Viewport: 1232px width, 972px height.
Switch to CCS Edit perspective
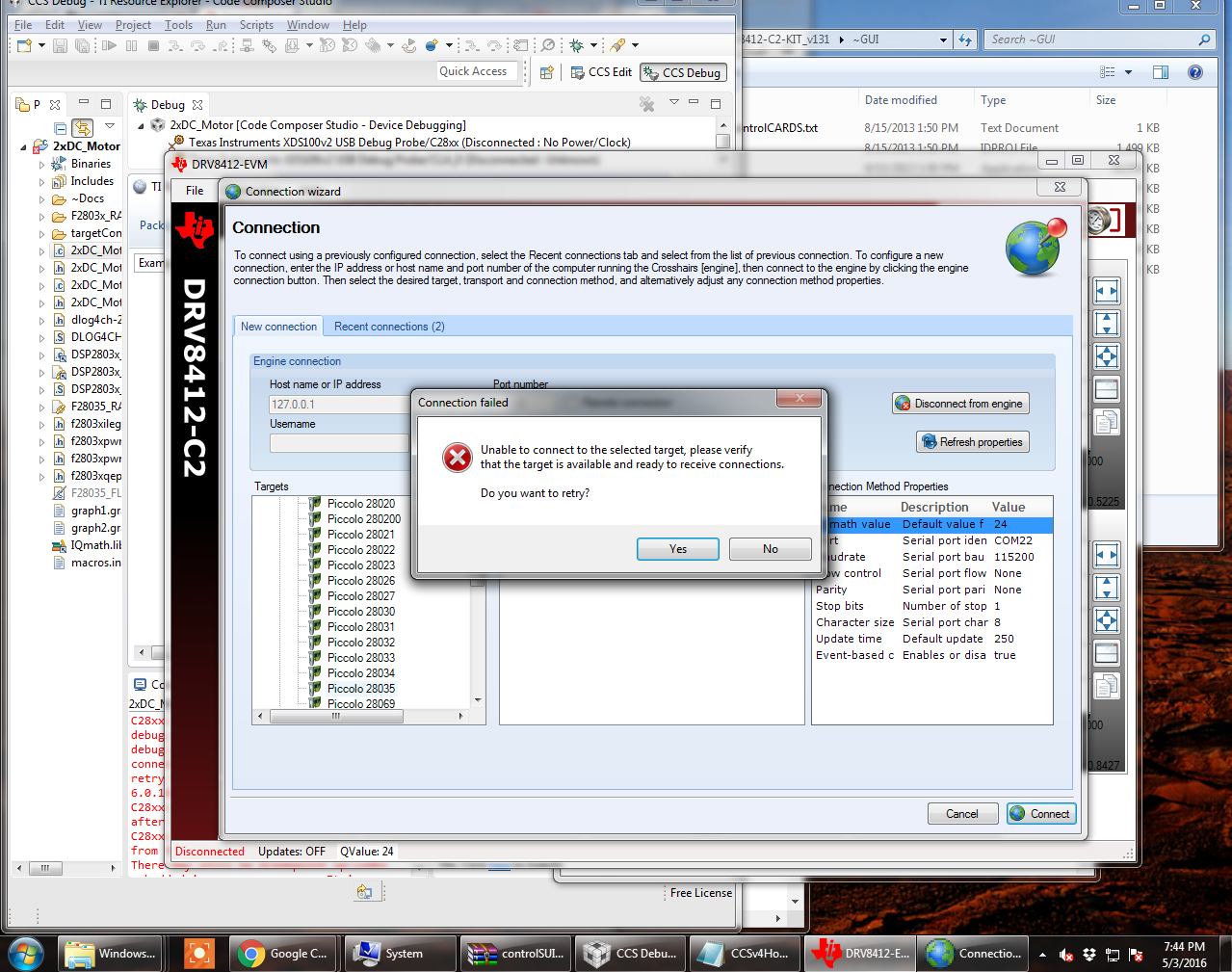[x=601, y=72]
